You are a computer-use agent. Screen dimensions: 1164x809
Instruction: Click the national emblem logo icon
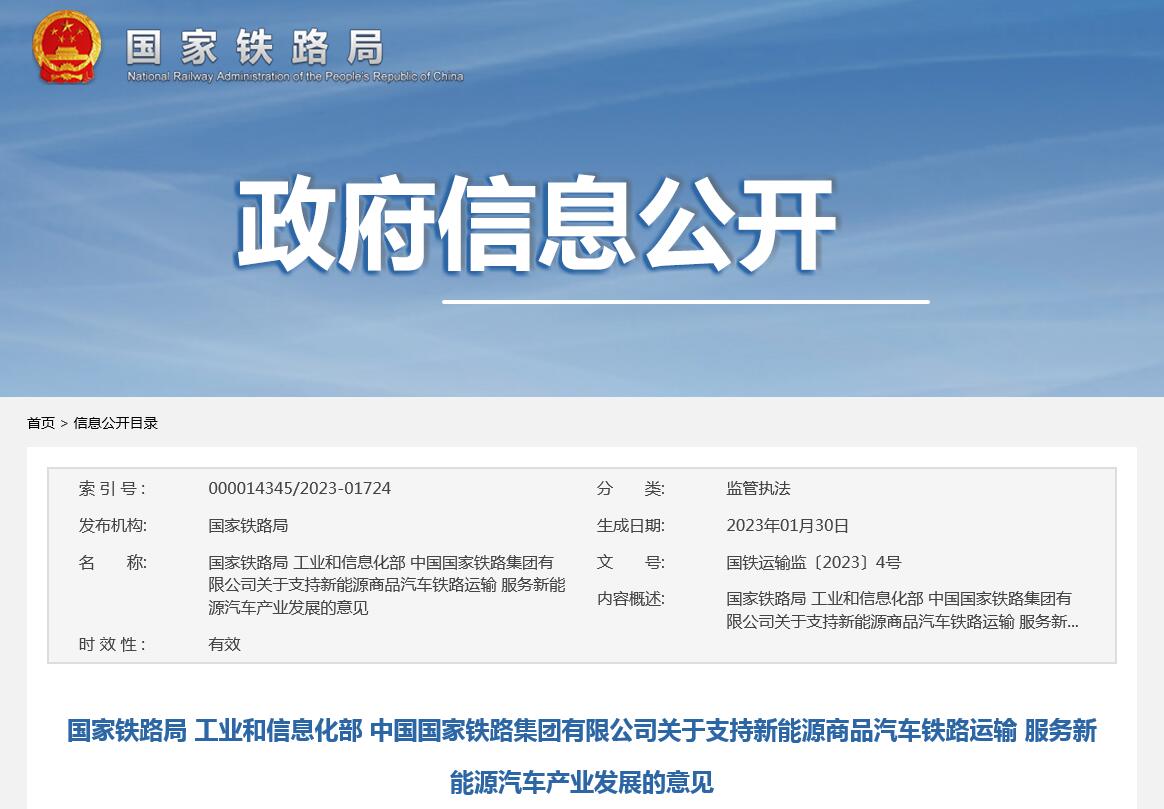pyautogui.click(x=66, y=48)
